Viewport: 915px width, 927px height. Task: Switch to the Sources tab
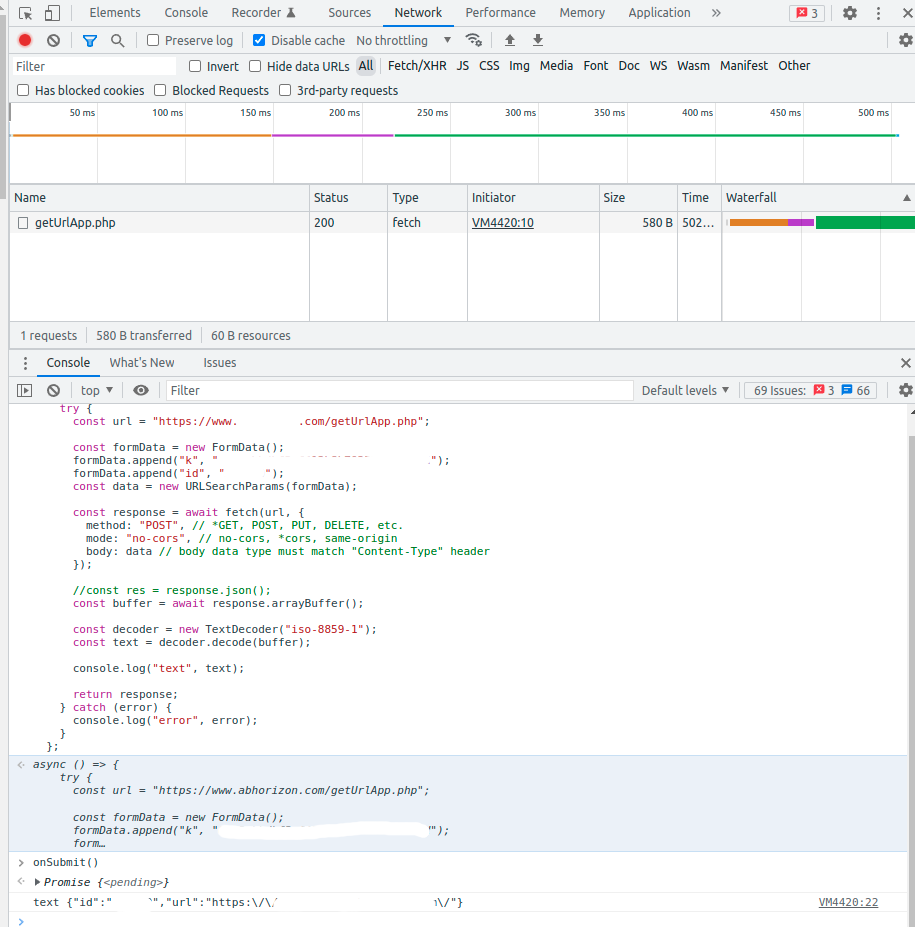[x=349, y=13]
